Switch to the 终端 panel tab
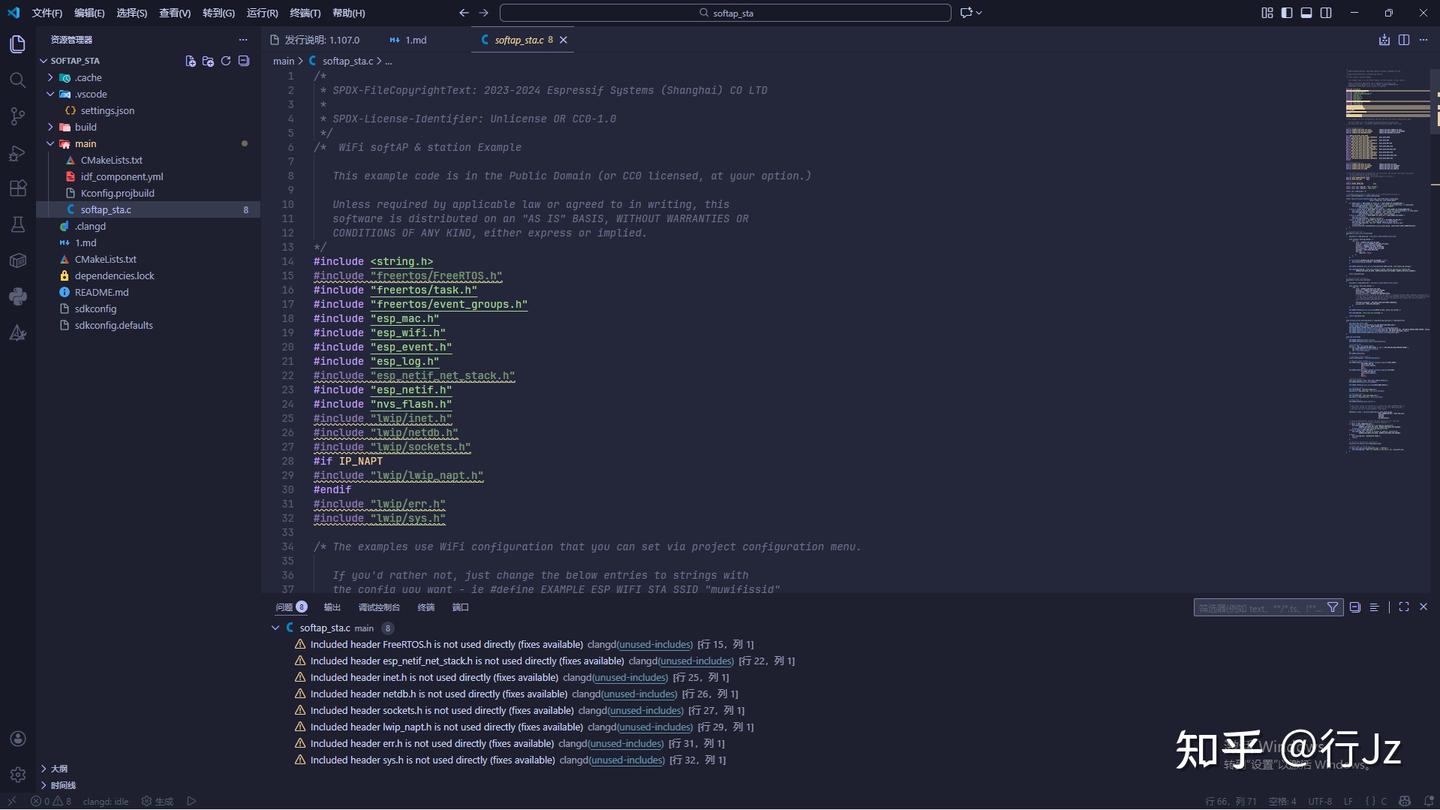1440x810 pixels. pos(426,607)
